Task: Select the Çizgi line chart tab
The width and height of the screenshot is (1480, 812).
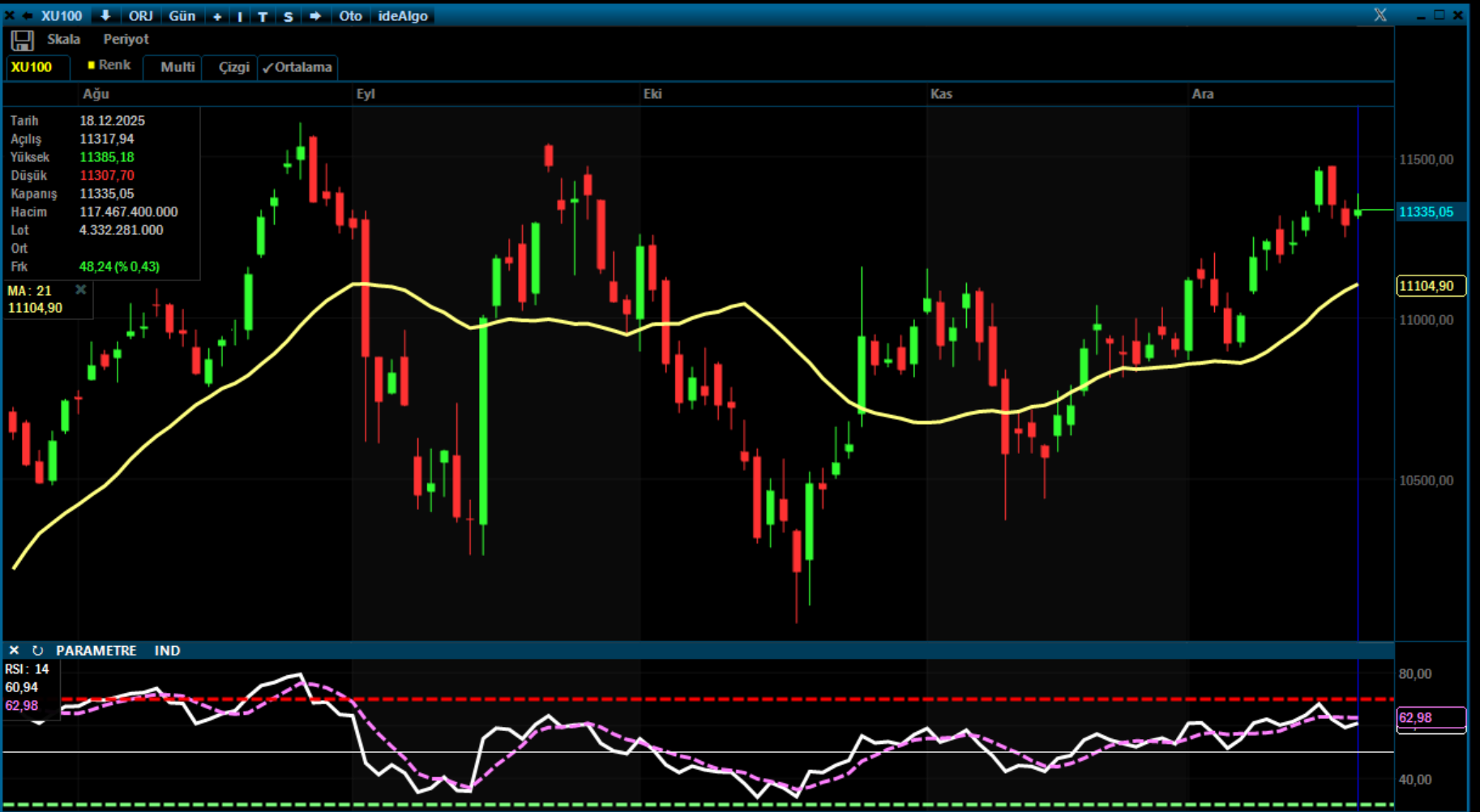Action: pyautogui.click(x=233, y=67)
